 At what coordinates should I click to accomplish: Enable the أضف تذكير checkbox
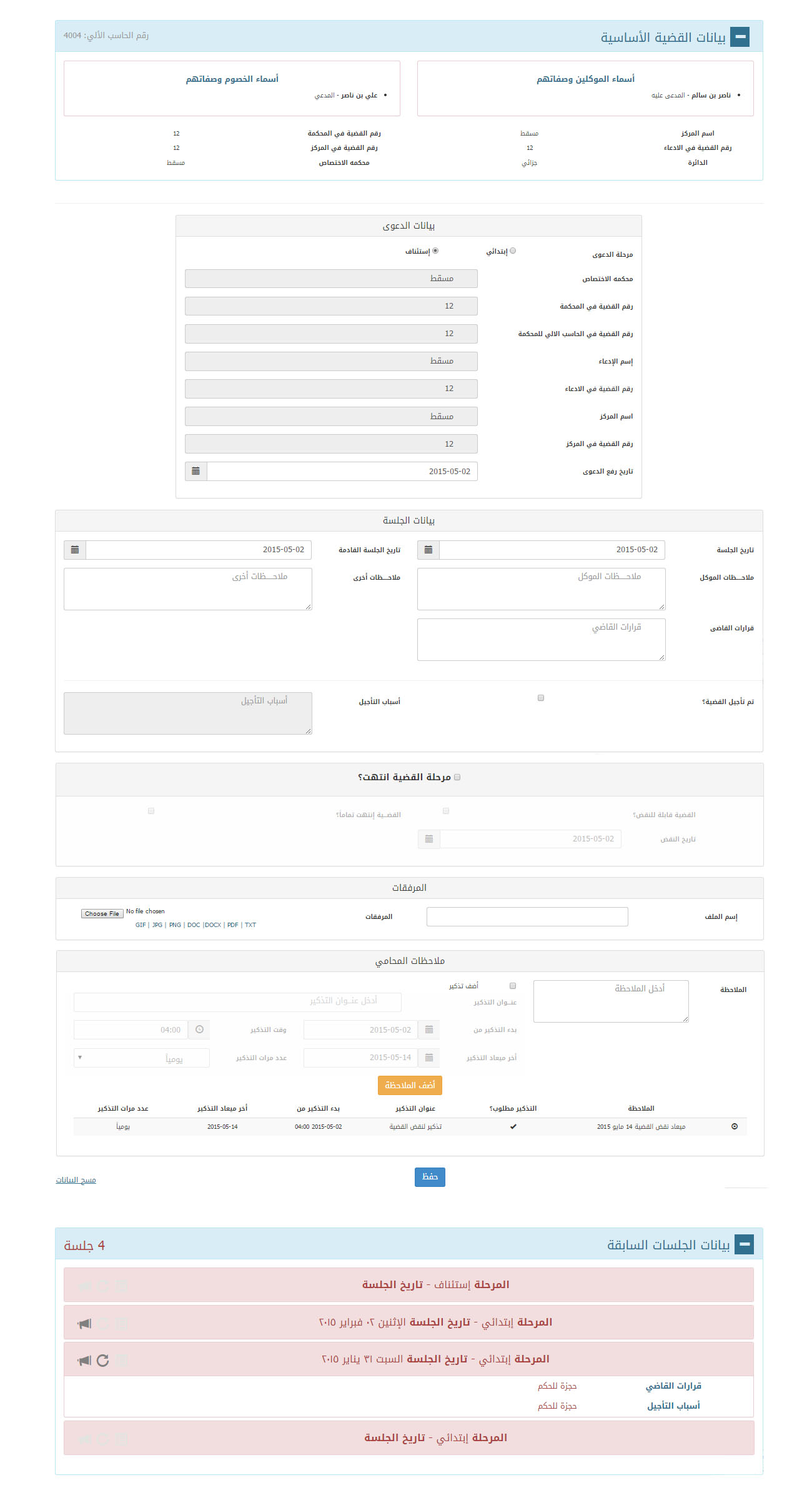pos(513,986)
